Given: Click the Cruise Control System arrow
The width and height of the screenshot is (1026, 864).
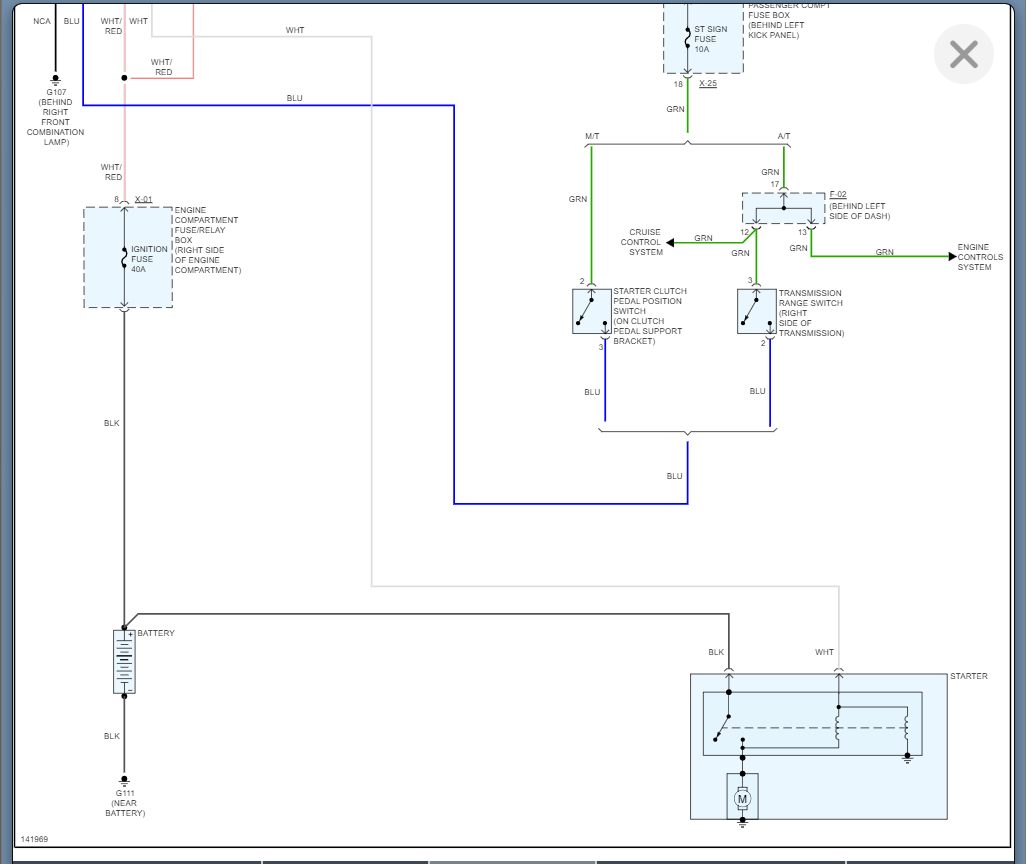Looking at the screenshot, I should click(x=670, y=243).
